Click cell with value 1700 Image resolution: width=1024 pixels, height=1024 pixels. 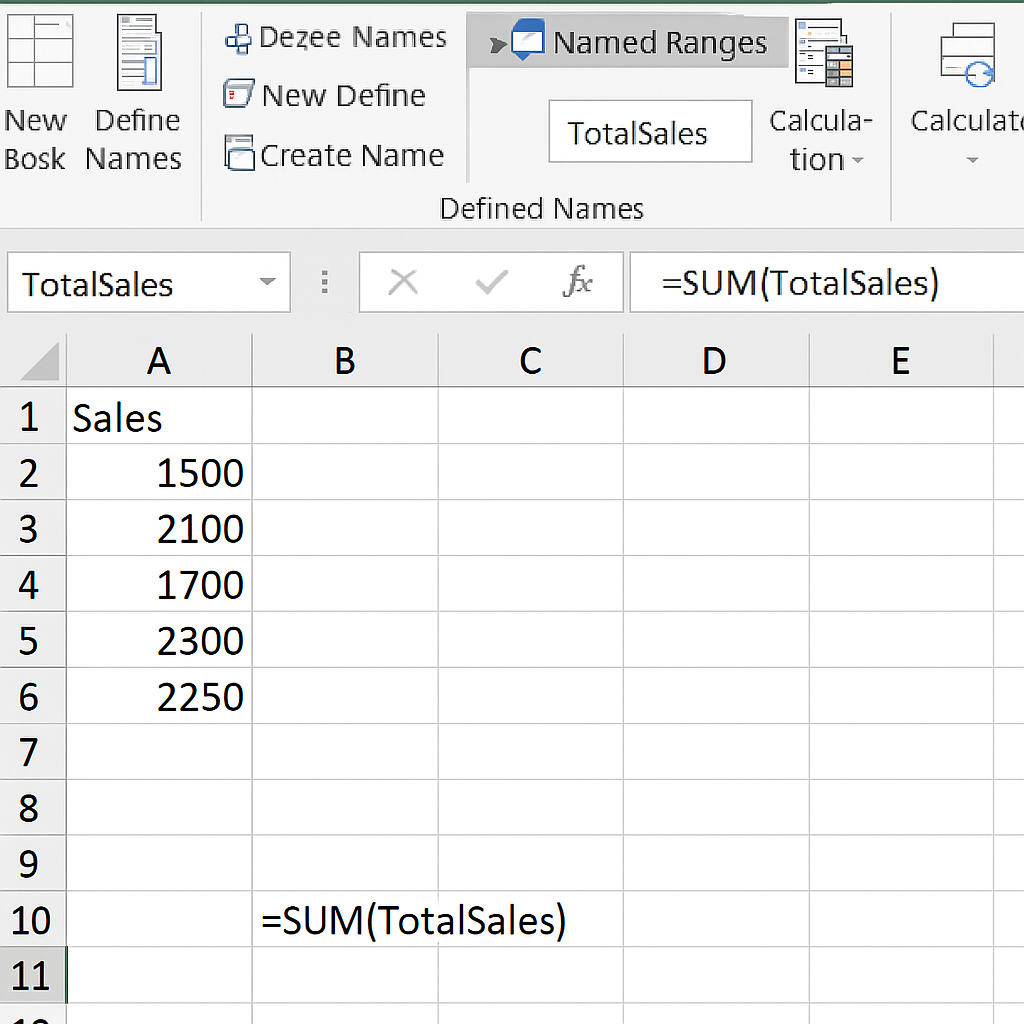click(159, 584)
